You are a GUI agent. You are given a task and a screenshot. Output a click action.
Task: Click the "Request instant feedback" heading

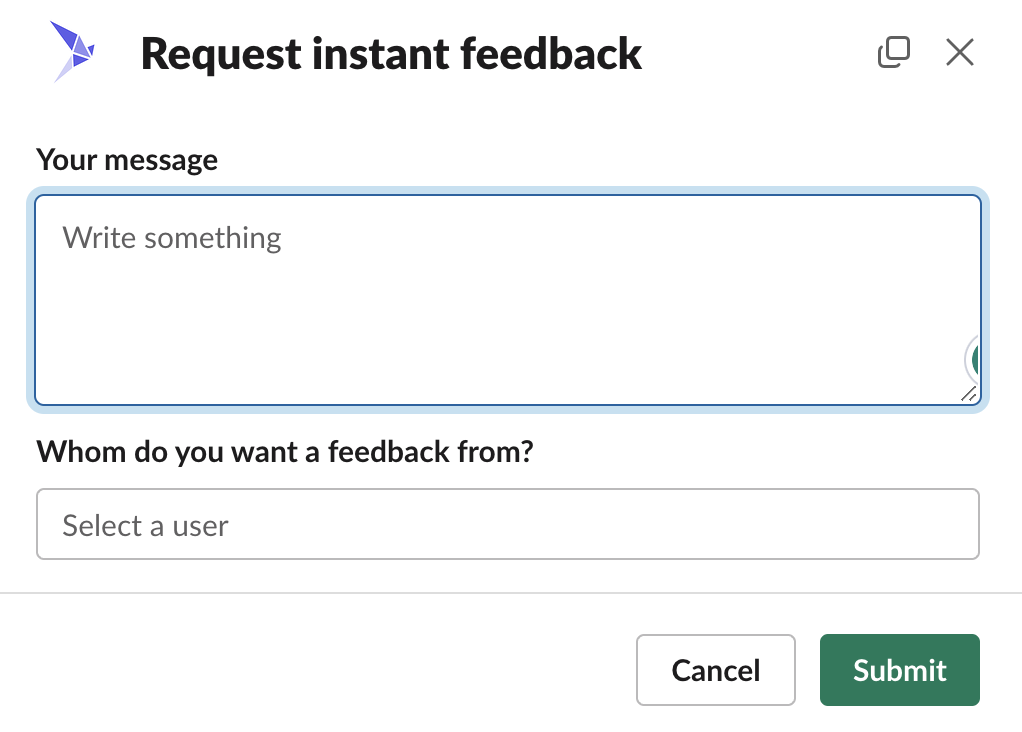tap(391, 53)
